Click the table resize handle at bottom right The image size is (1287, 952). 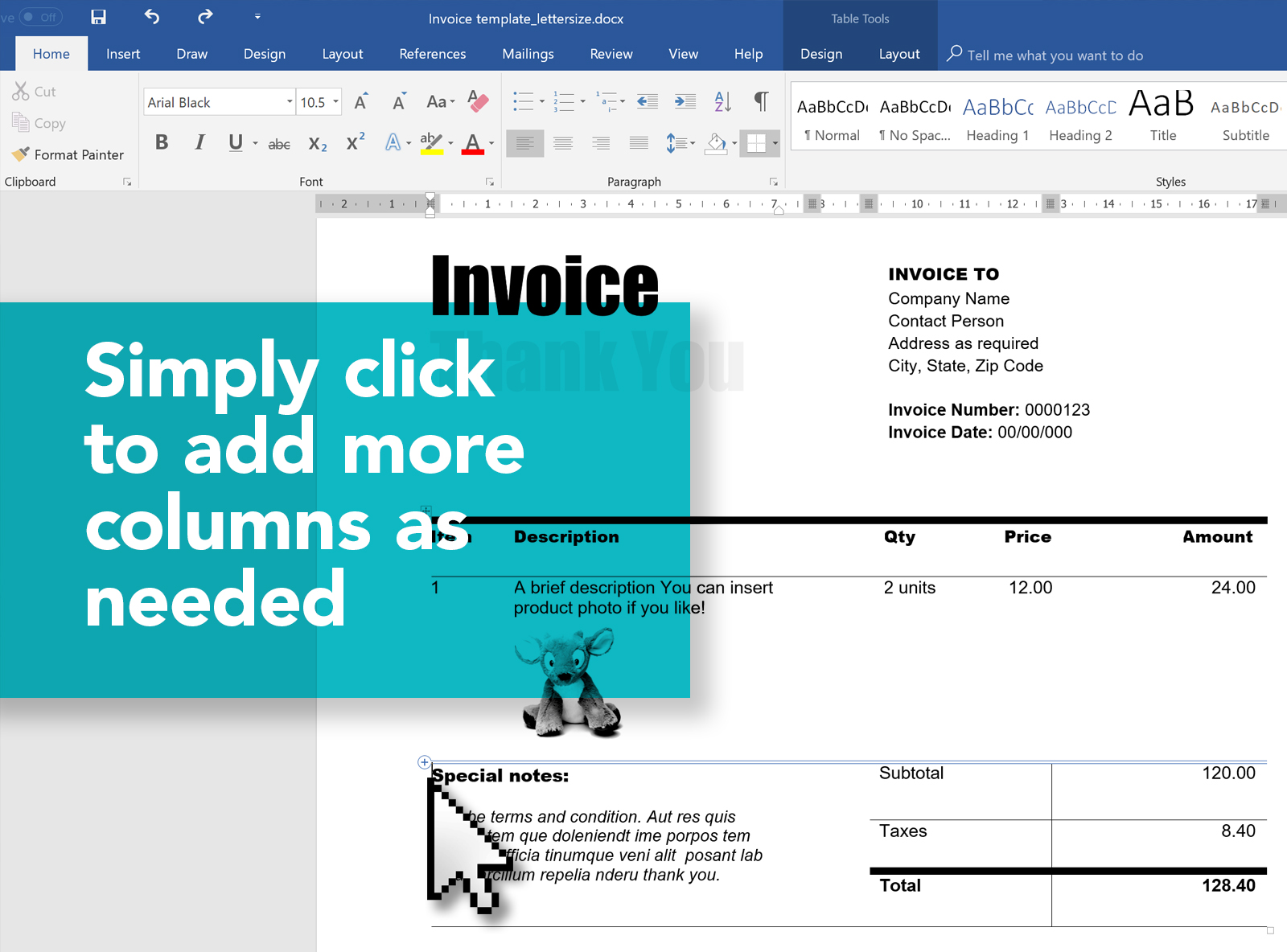1270,931
